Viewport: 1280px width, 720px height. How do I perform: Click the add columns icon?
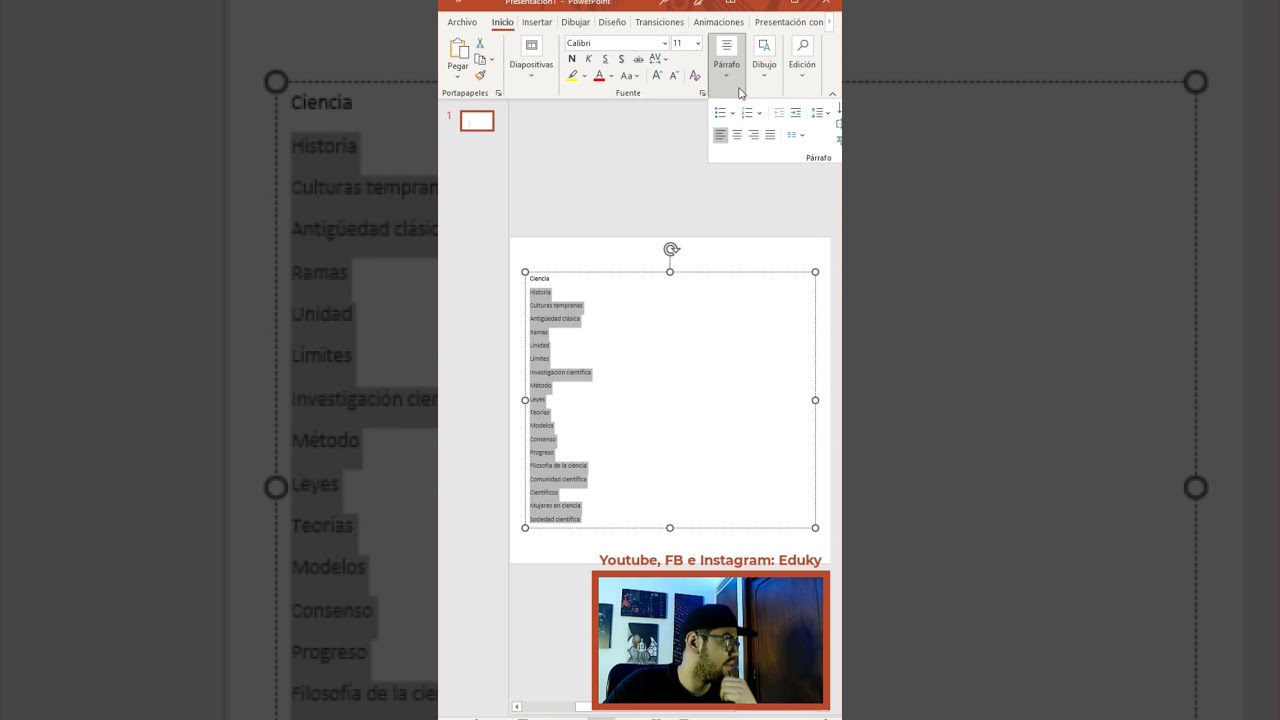793,135
